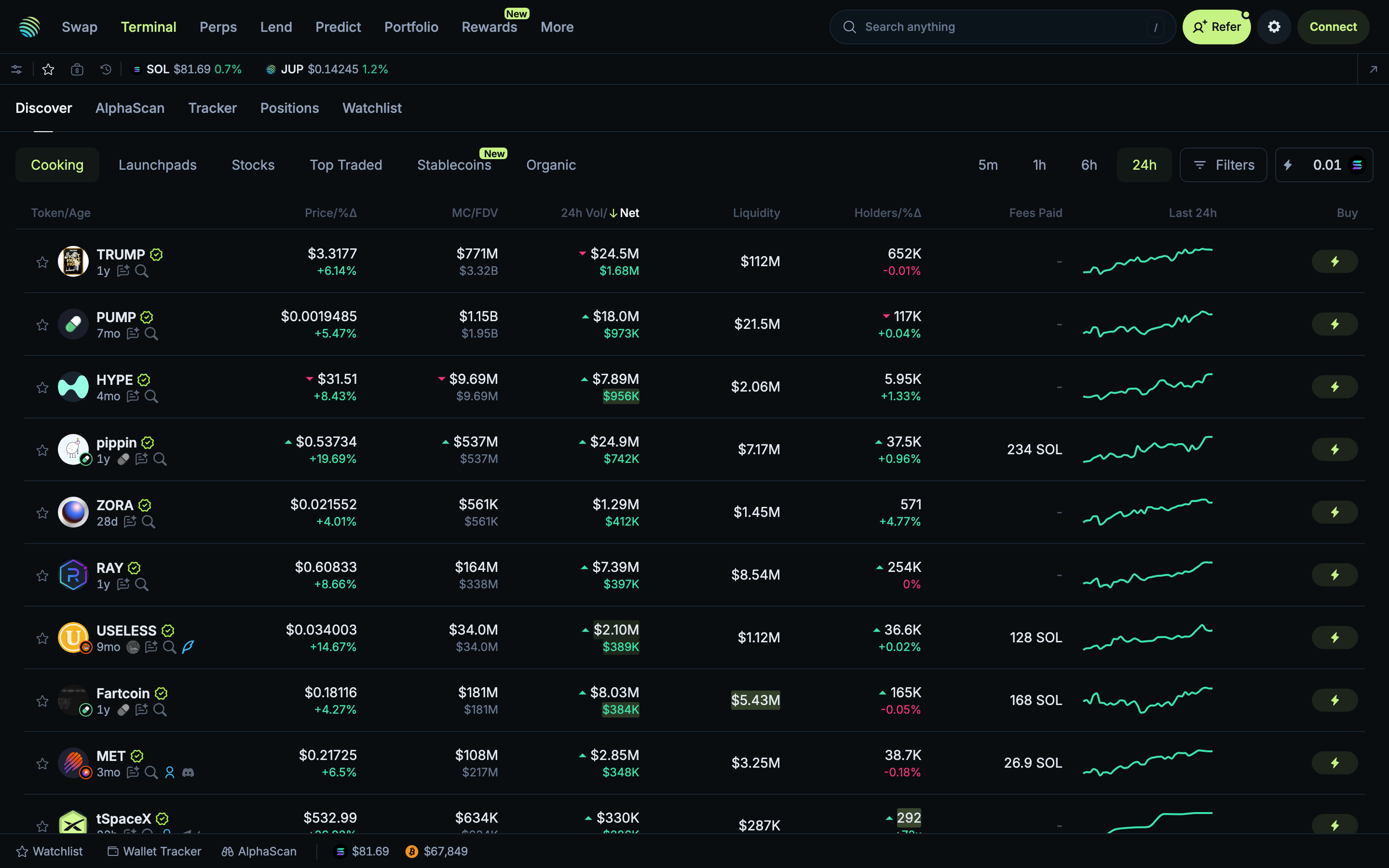Screen dimensions: 1389x868
Task: Switch timeframe to 1h
Action: (x=1039, y=165)
